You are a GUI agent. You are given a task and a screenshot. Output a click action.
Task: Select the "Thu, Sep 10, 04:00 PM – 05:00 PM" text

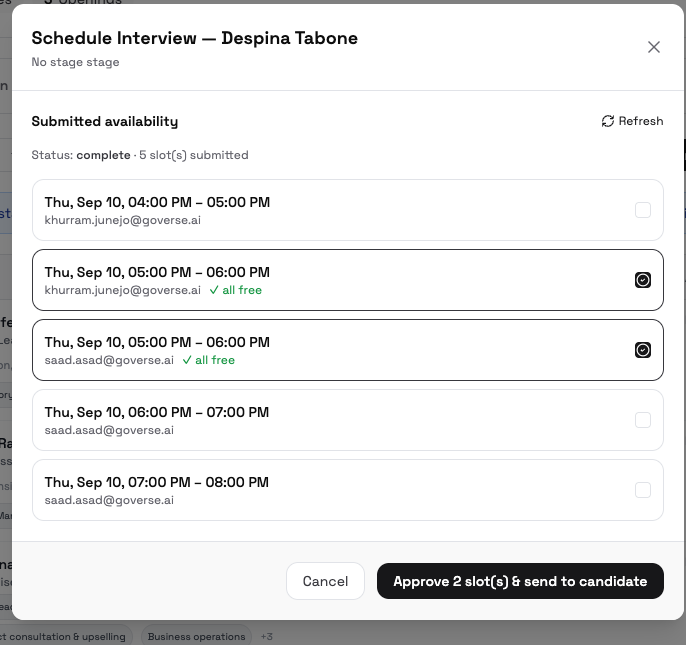[x=157, y=202]
